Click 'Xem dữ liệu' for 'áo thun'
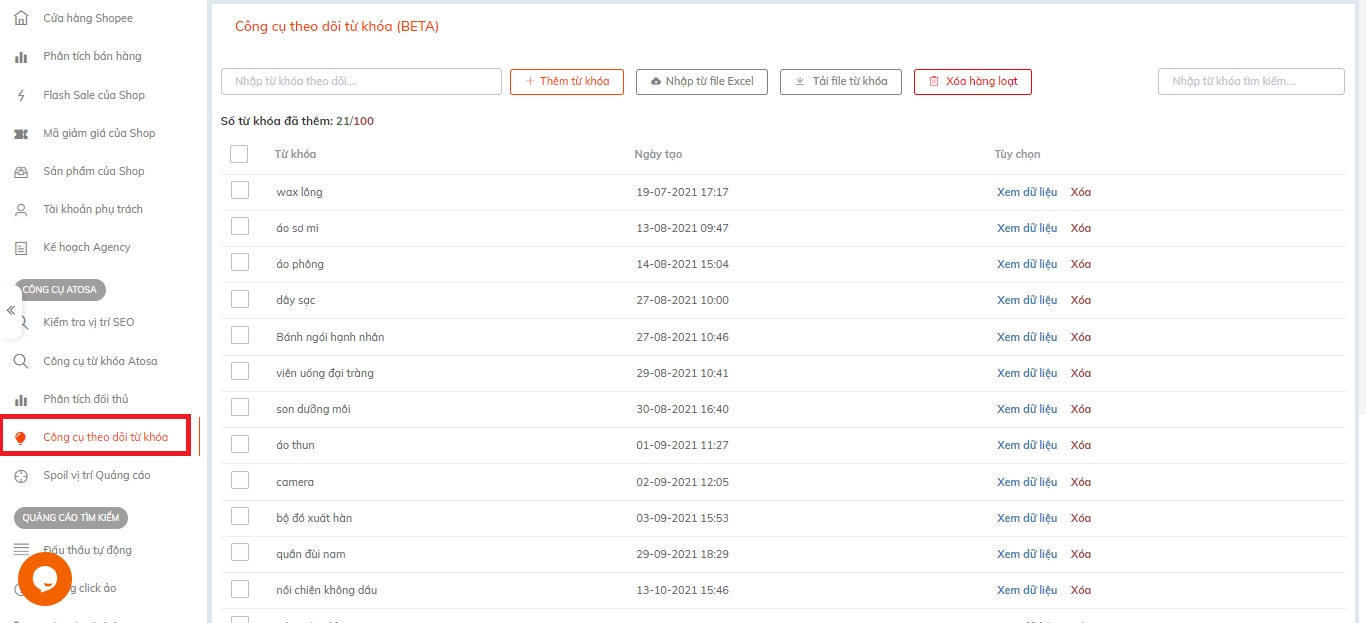1366x623 pixels. (1026, 445)
